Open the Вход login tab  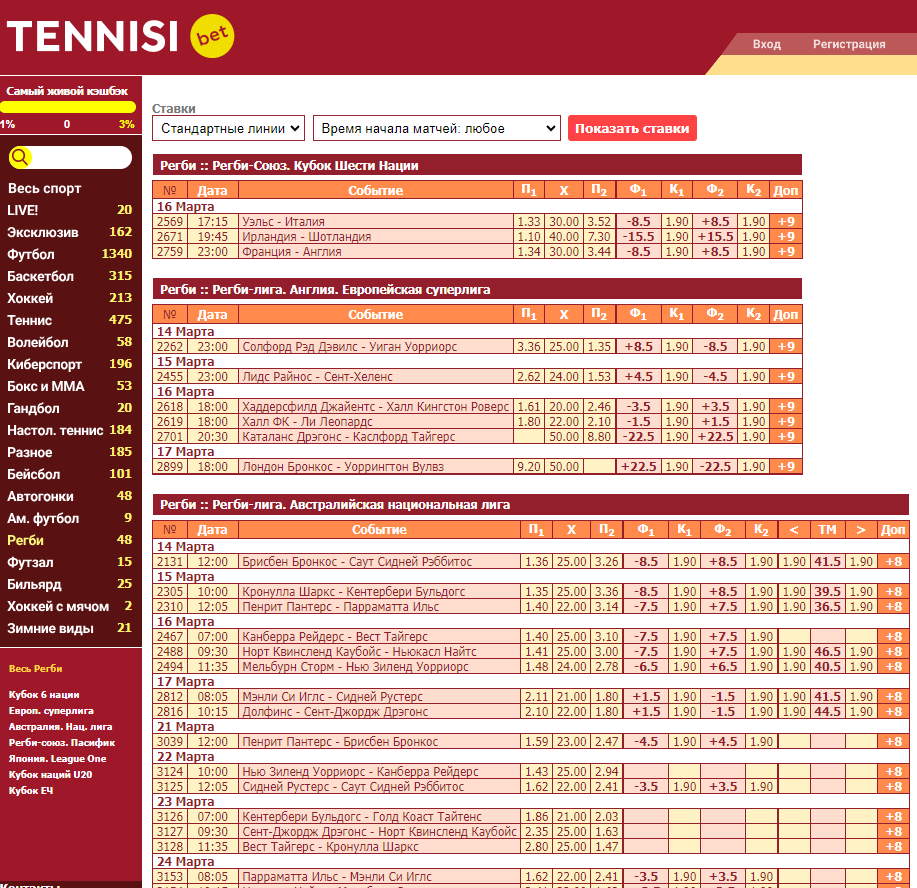(x=766, y=44)
